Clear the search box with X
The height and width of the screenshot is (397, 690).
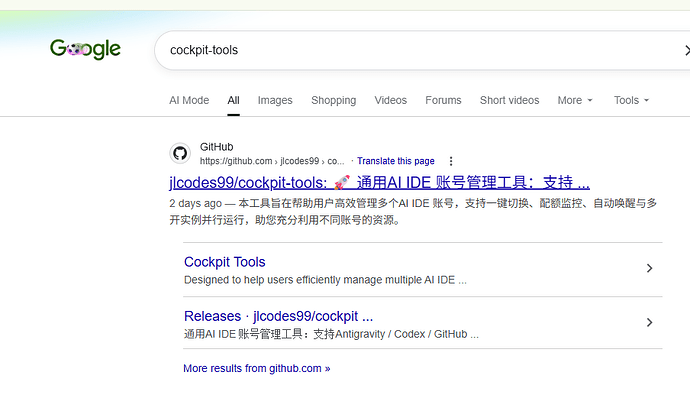click(x=686, y=50)
